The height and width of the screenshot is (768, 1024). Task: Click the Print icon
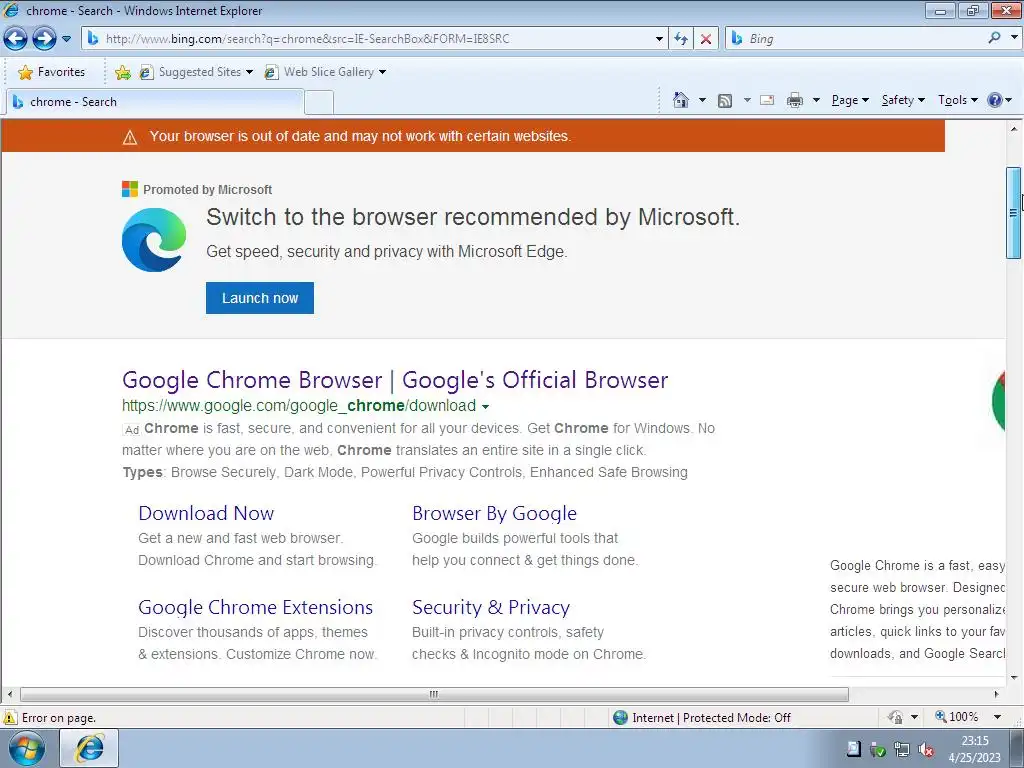tap(795, 100)
